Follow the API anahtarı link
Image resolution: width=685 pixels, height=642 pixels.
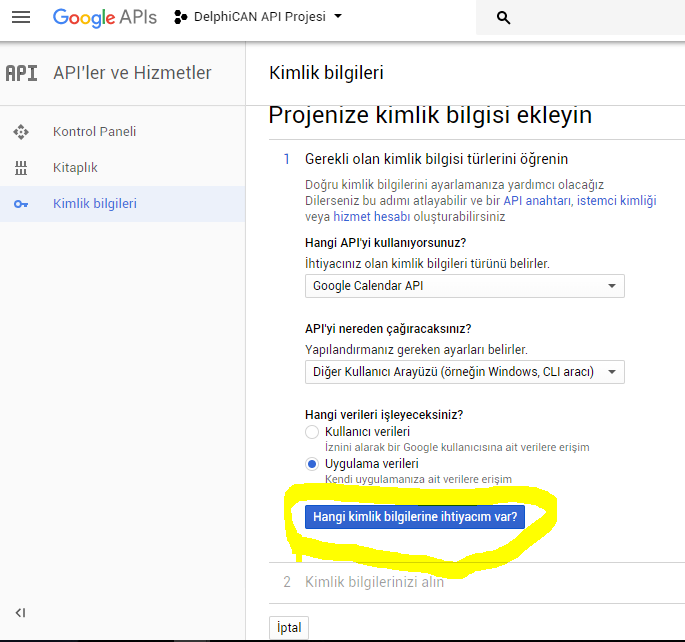click(x=537, y=200)
